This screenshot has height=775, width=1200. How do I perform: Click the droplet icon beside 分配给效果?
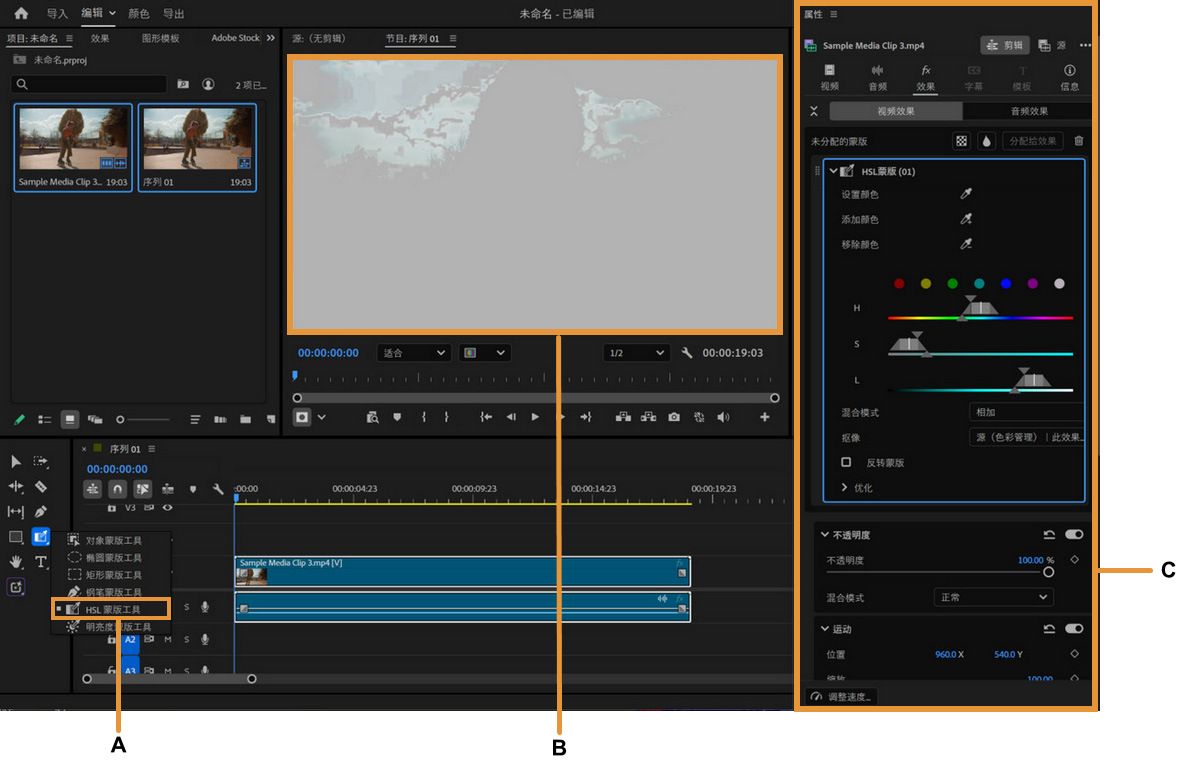tap(986, 141)
